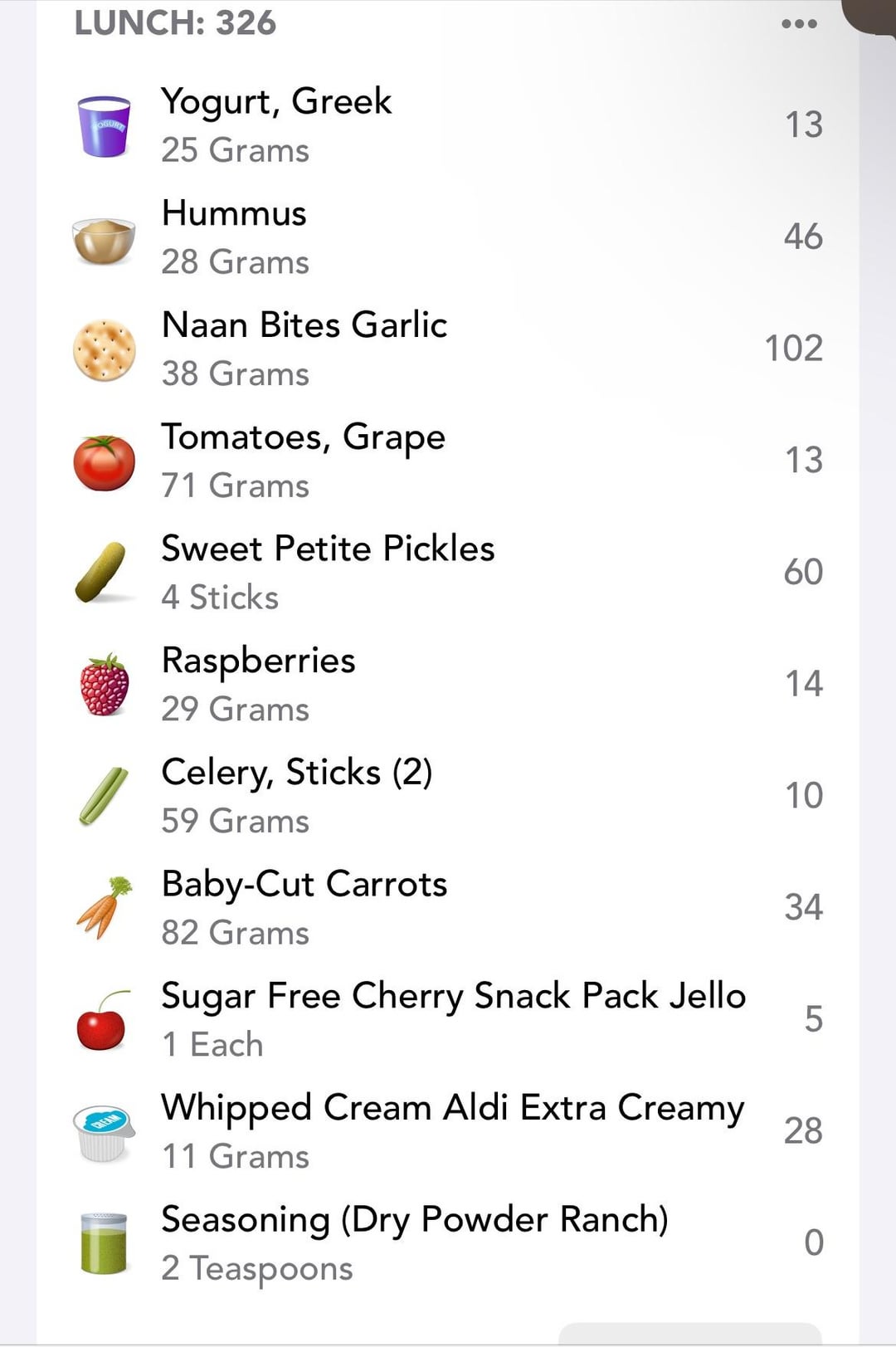Tap the 102 calorie value for naan
The height and width of the screenshot is (1347, 896).
pos(793,349)
